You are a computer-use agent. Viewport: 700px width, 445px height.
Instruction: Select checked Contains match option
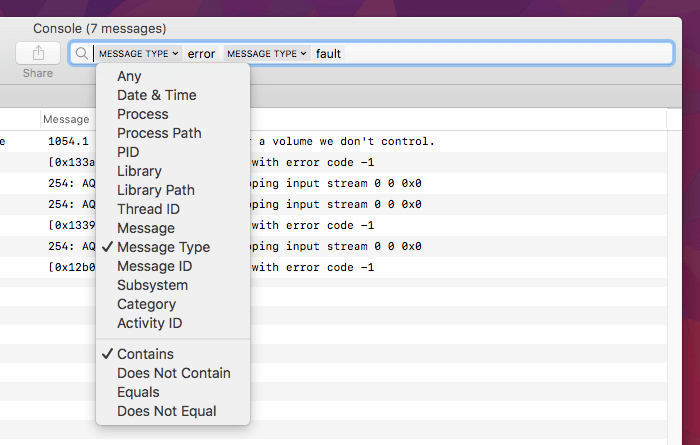[173, 354]
